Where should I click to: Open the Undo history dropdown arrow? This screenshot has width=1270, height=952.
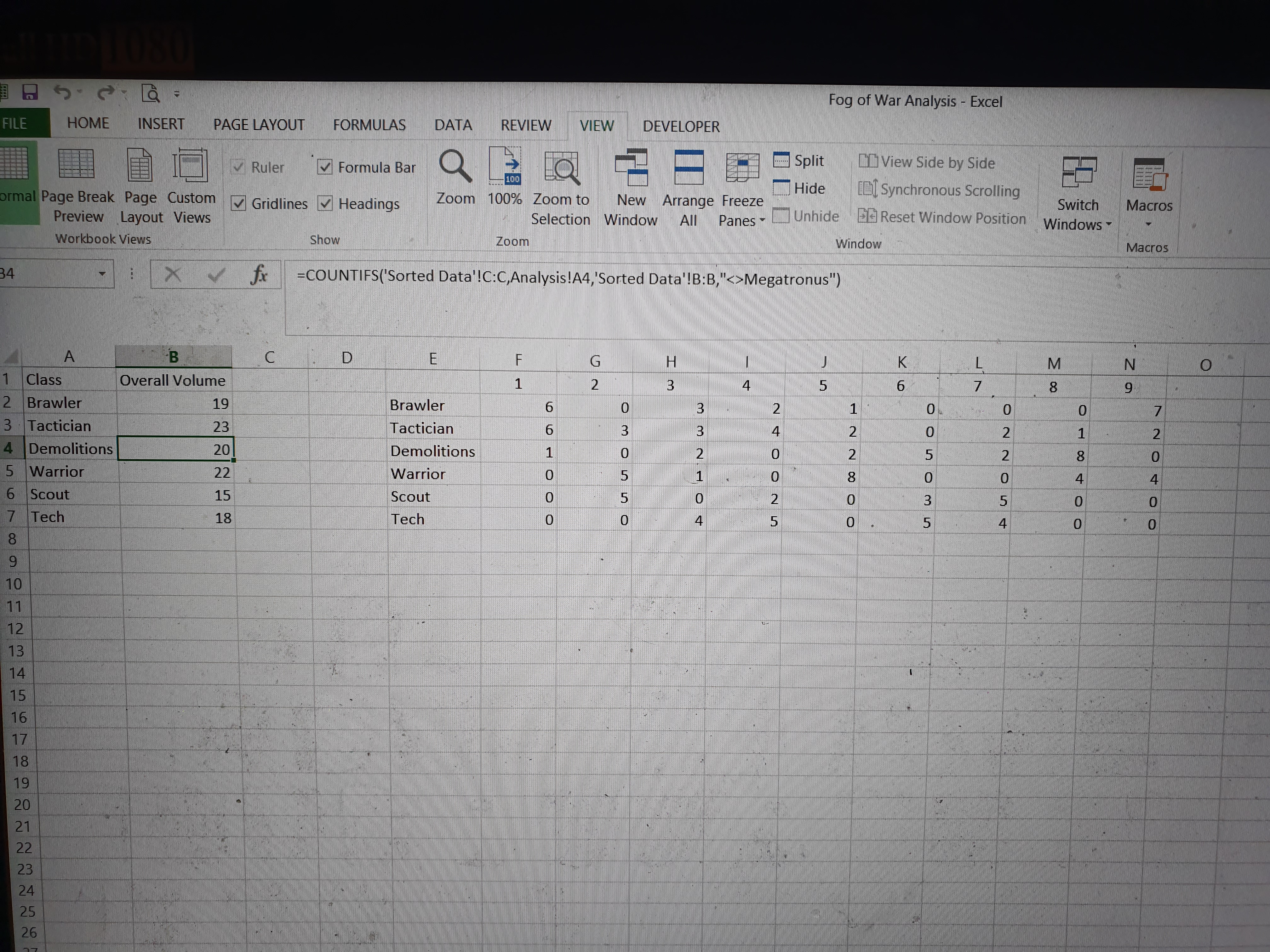pyautogui.click(x=80, y=92)
